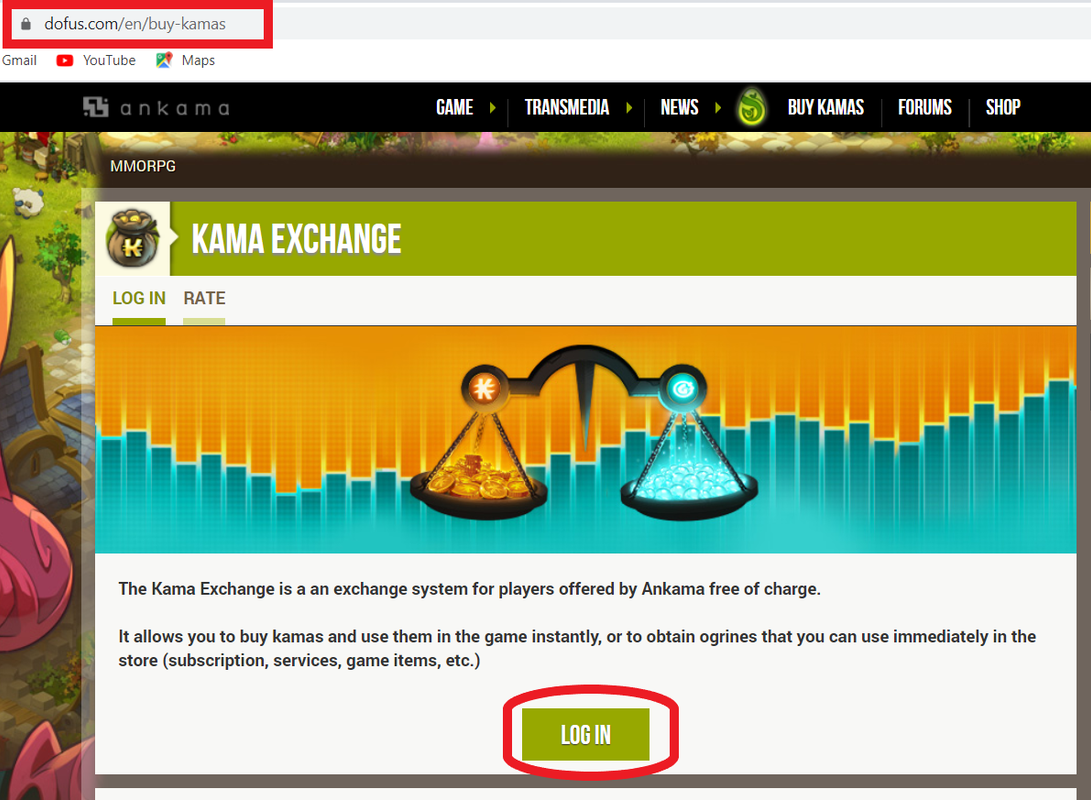Go to BUY KAMAS in navigation
1091x800 pixels.
(x=825, y=108)
